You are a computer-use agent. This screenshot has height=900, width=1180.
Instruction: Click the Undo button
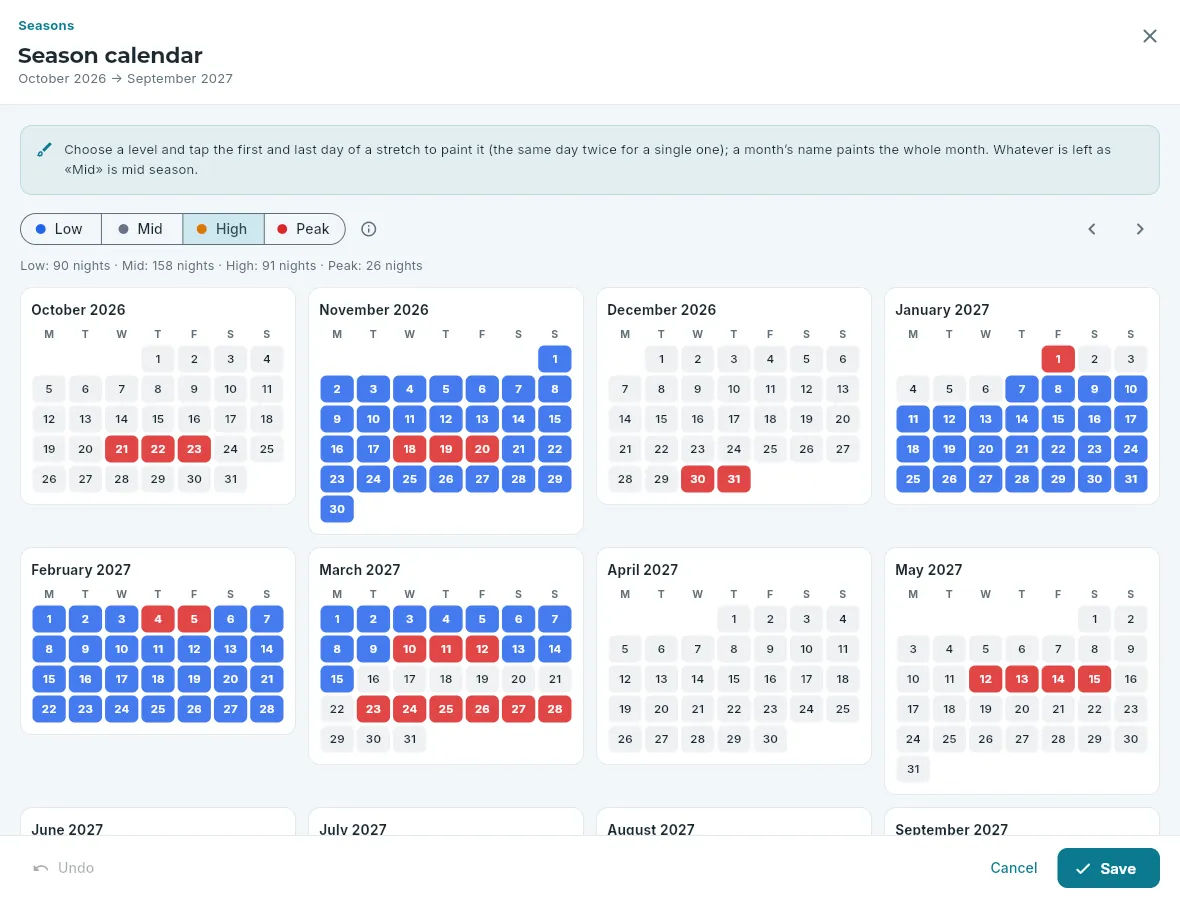tap(64, 868)
